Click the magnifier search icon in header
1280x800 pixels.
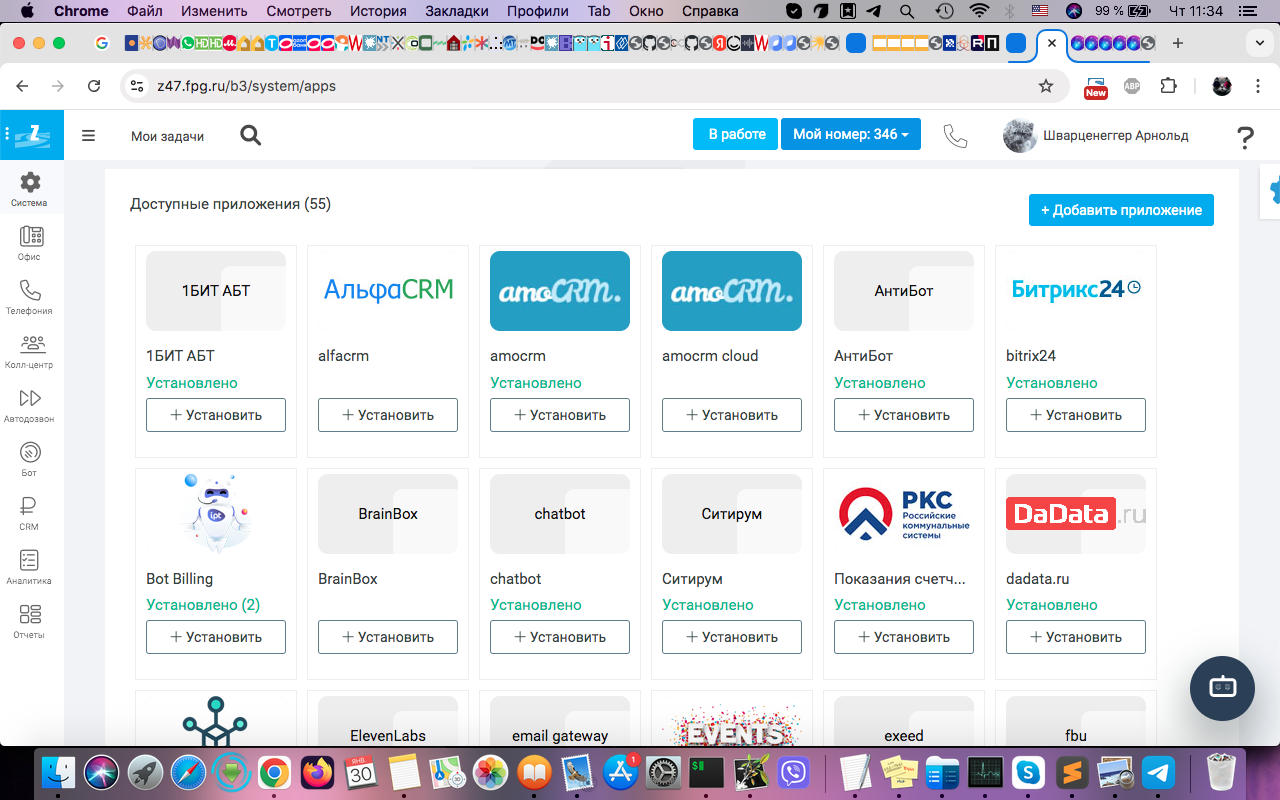coord(251,135)
